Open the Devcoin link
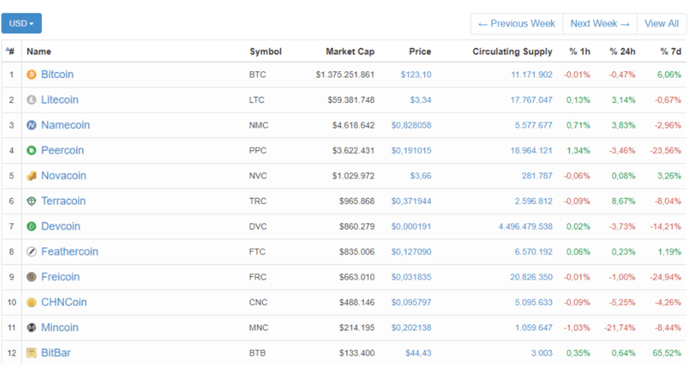This screenshot has height=365, width=696. point(60,226)
